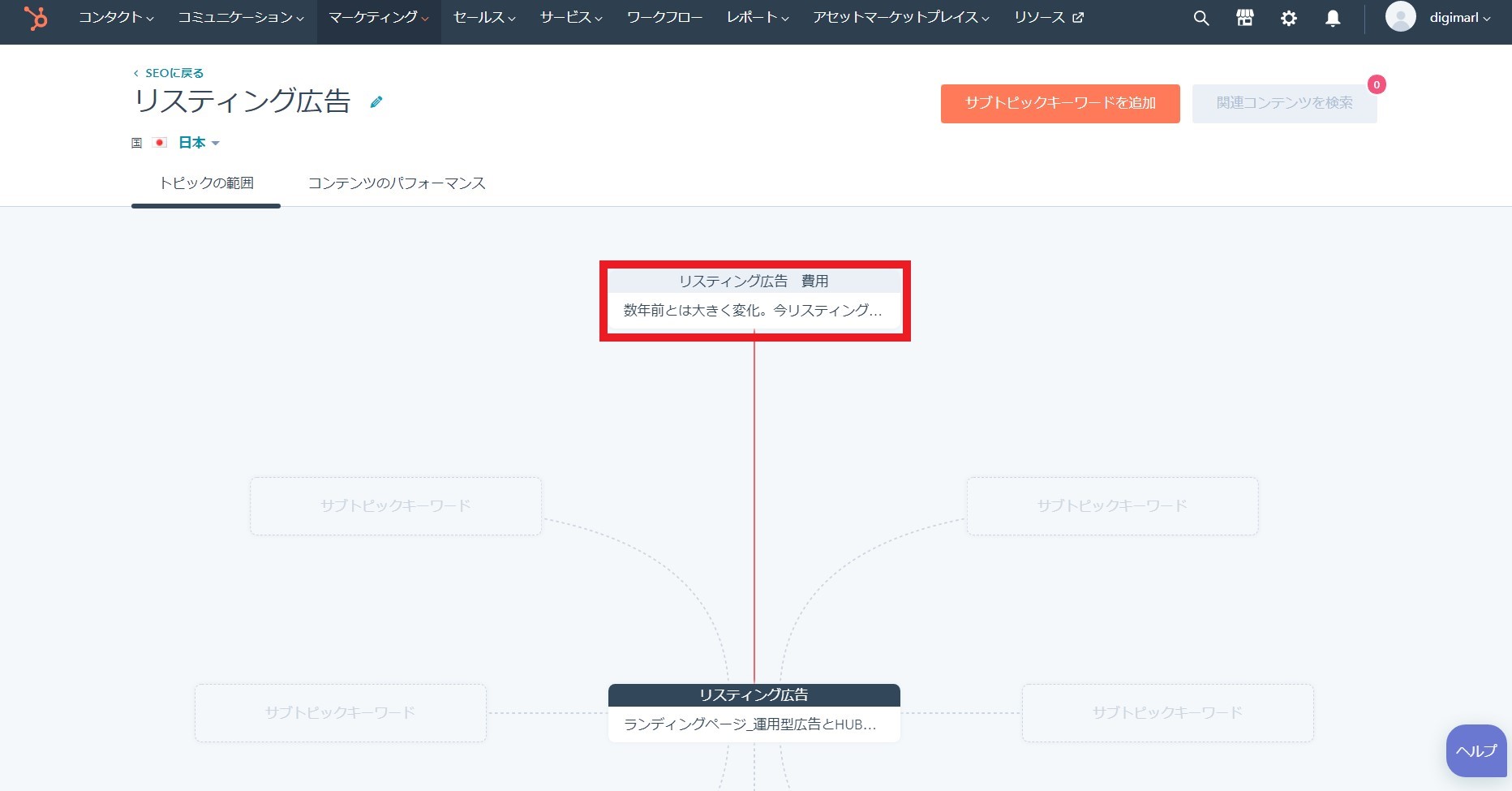Open the search magnifier icon
This screenshot has height=791, width=1512.
(x=1201, y=18)
